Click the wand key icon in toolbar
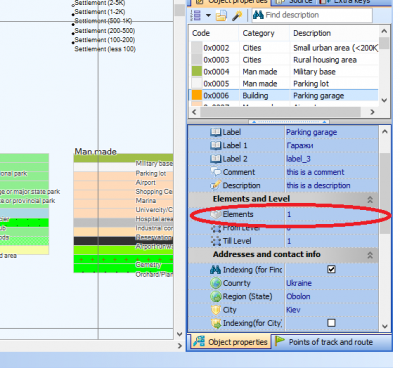 pyautogui.click(x=237, y=15)
